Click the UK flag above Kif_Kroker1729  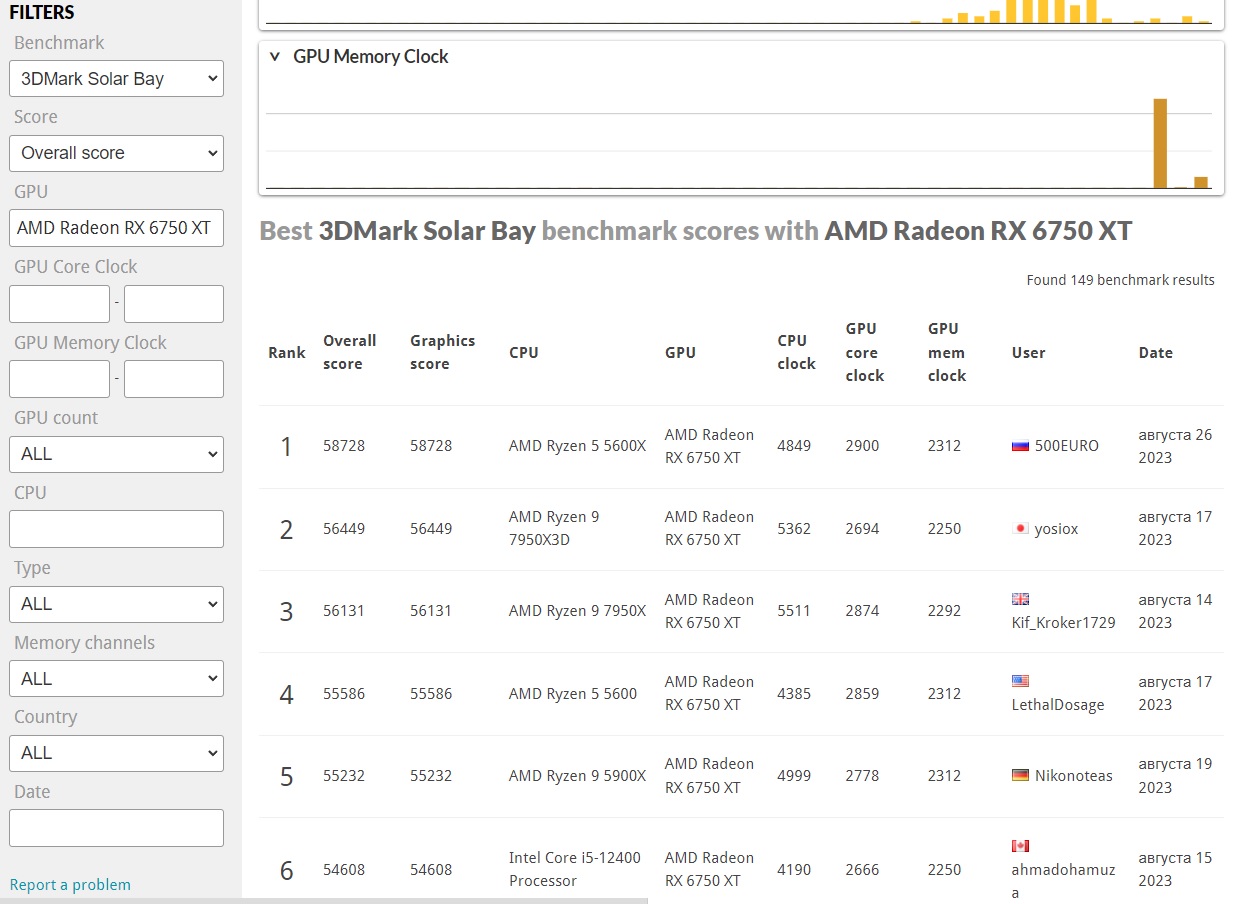[1020, 599]
